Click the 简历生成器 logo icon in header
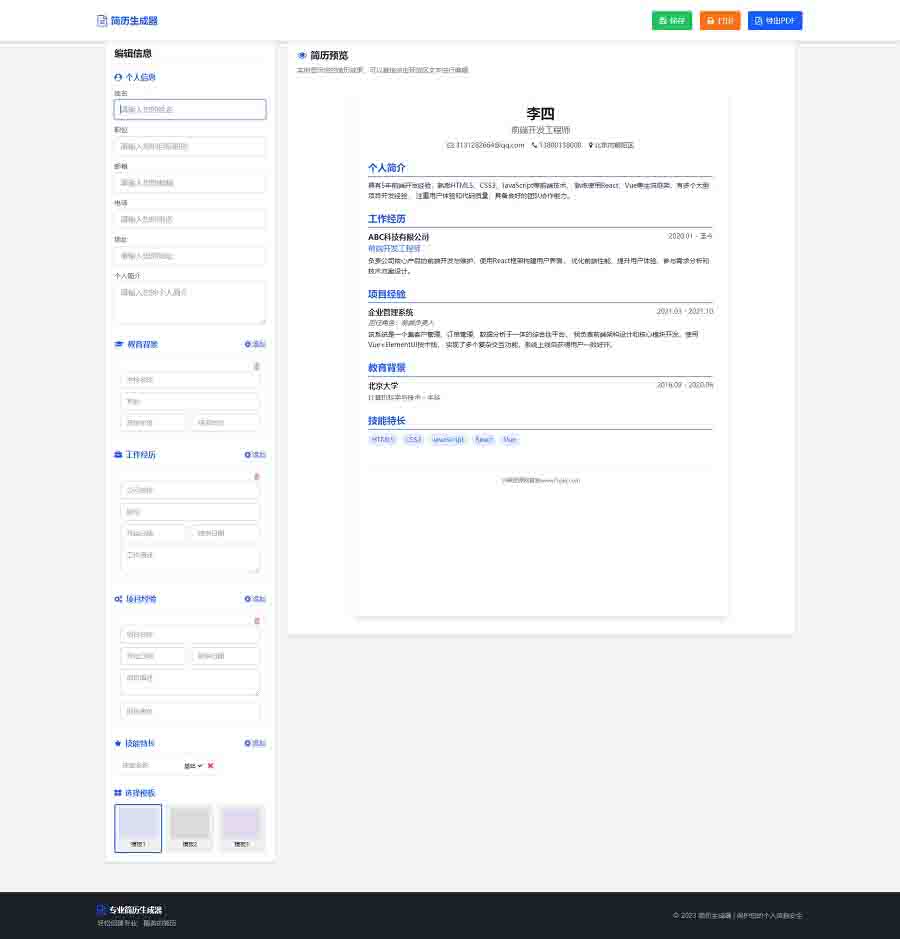 click(x=101, y=21)
